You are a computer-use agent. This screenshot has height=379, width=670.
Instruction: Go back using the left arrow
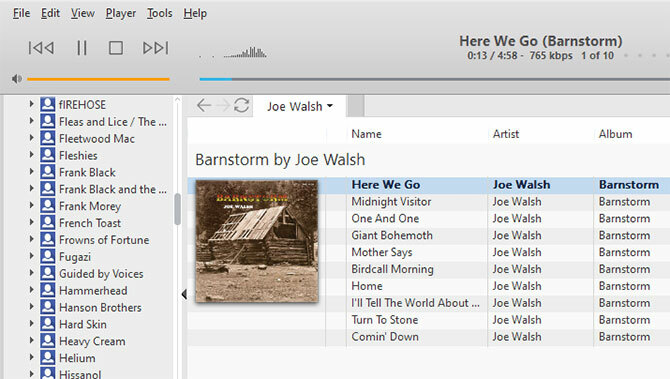204,105
